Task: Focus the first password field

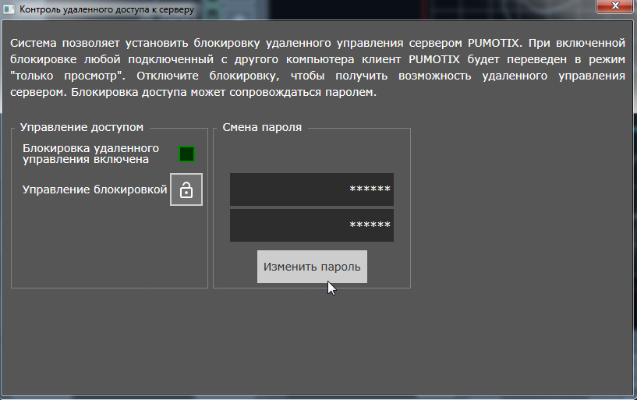Action: 312,189
